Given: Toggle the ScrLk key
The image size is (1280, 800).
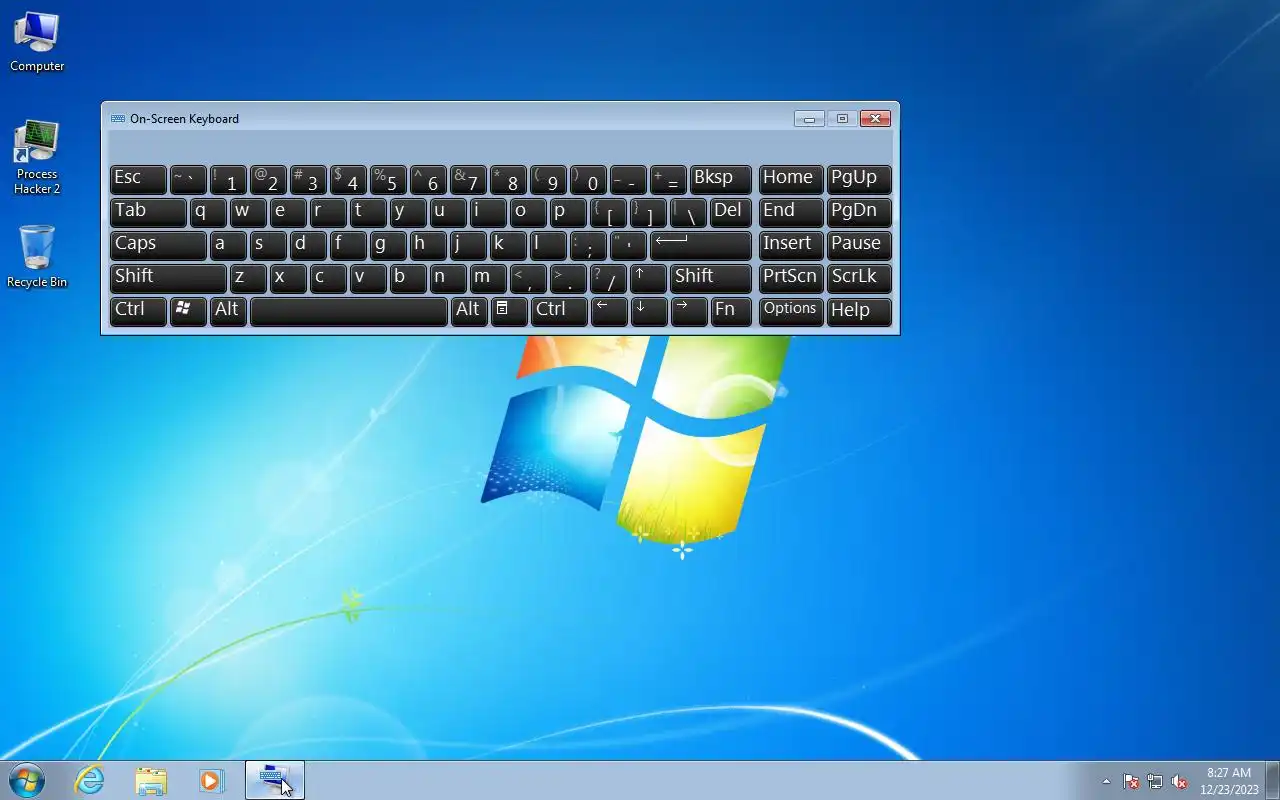Looking at the screenshot, I should pos(859,278).
